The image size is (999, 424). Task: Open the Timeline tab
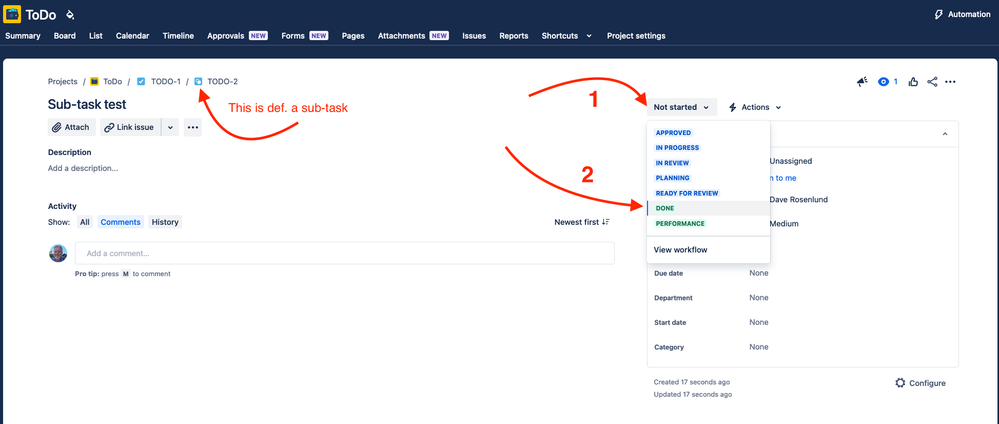[x=178, y=36]
